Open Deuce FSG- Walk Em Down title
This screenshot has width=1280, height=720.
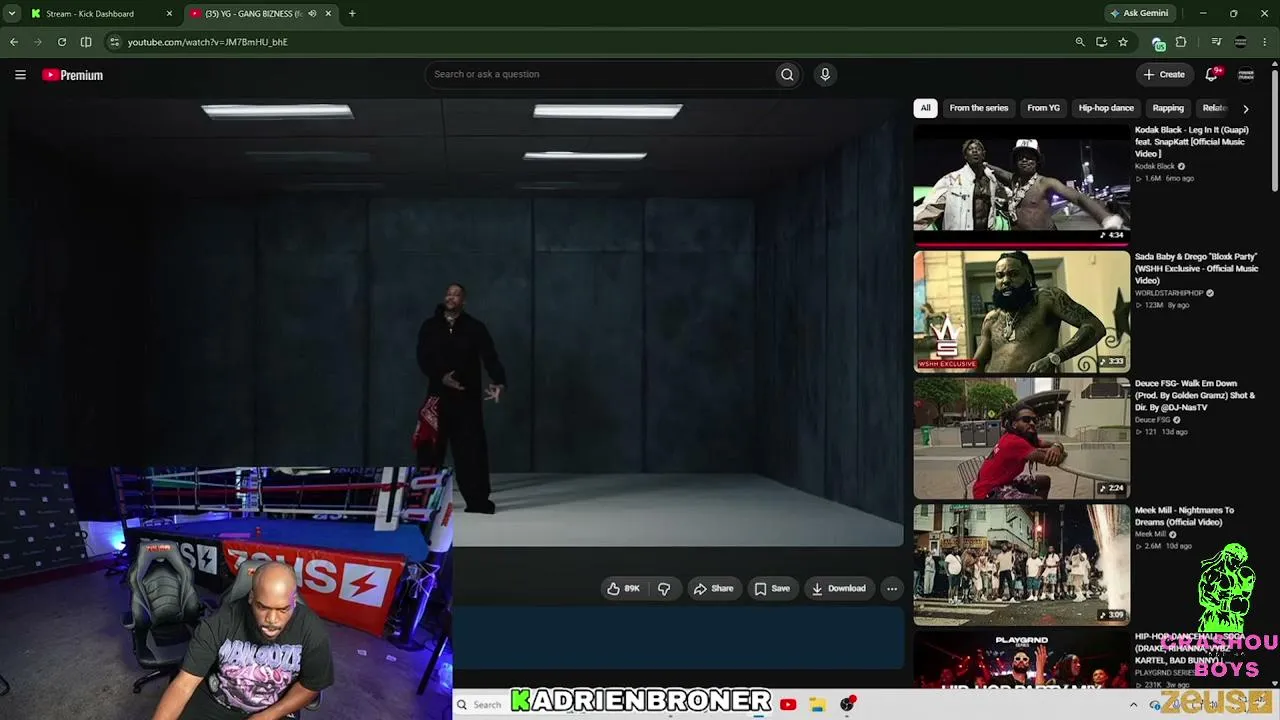[x=1195, y=396]
